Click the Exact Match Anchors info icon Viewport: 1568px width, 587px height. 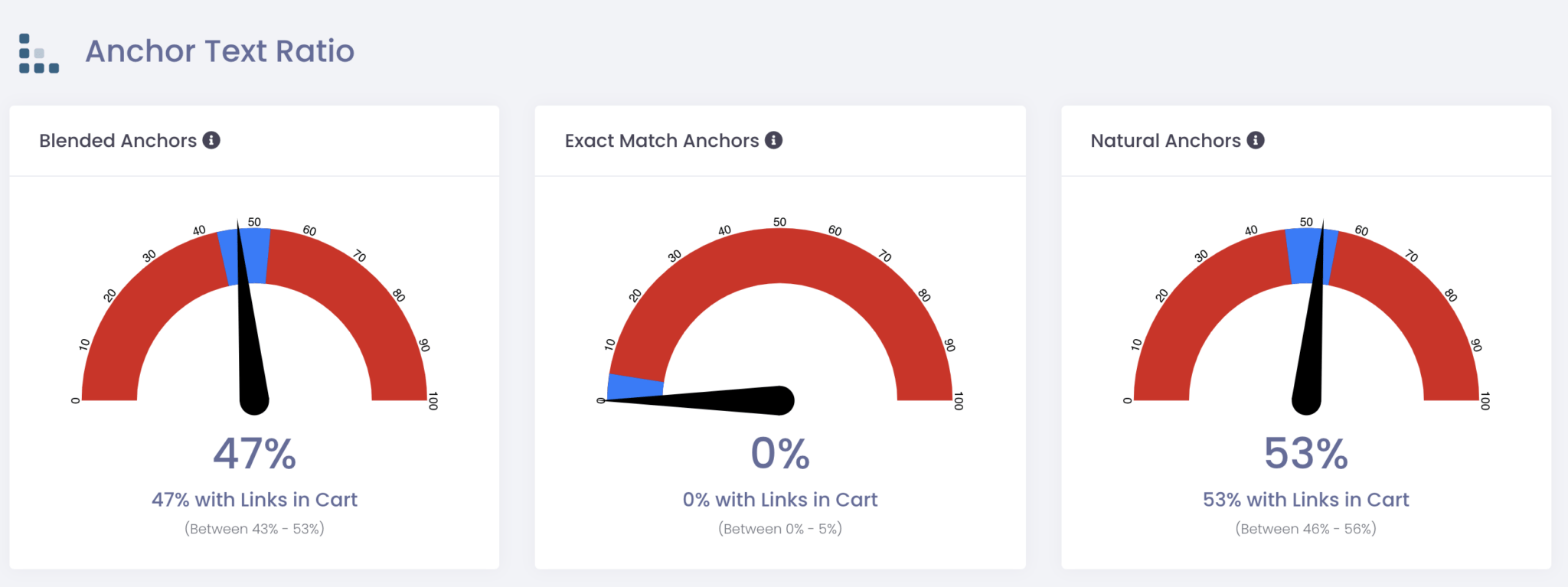774,140
